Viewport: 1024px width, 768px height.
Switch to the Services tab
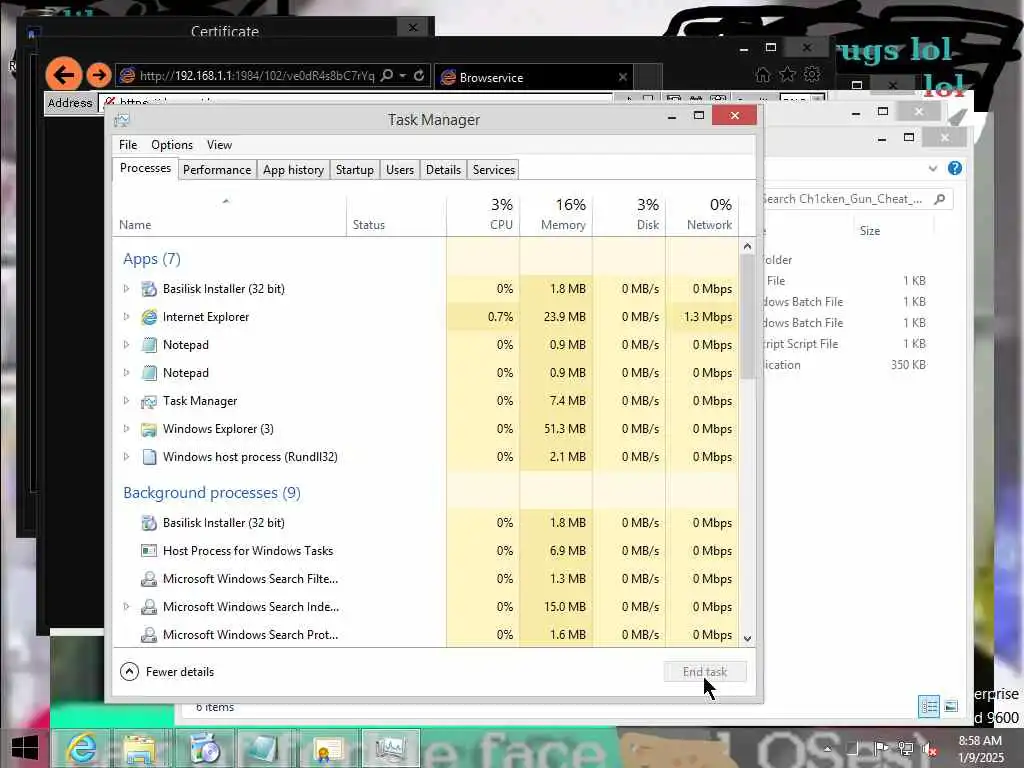point(494,170)
